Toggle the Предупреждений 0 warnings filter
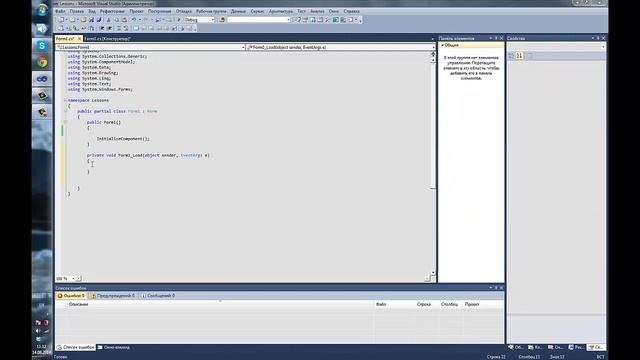The width and height of the screenshot is (640, 360). click(x=113, y=296)
